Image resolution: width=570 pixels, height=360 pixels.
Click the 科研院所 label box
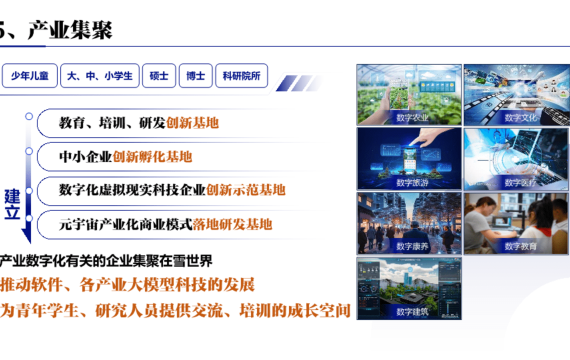click(242, 76)
